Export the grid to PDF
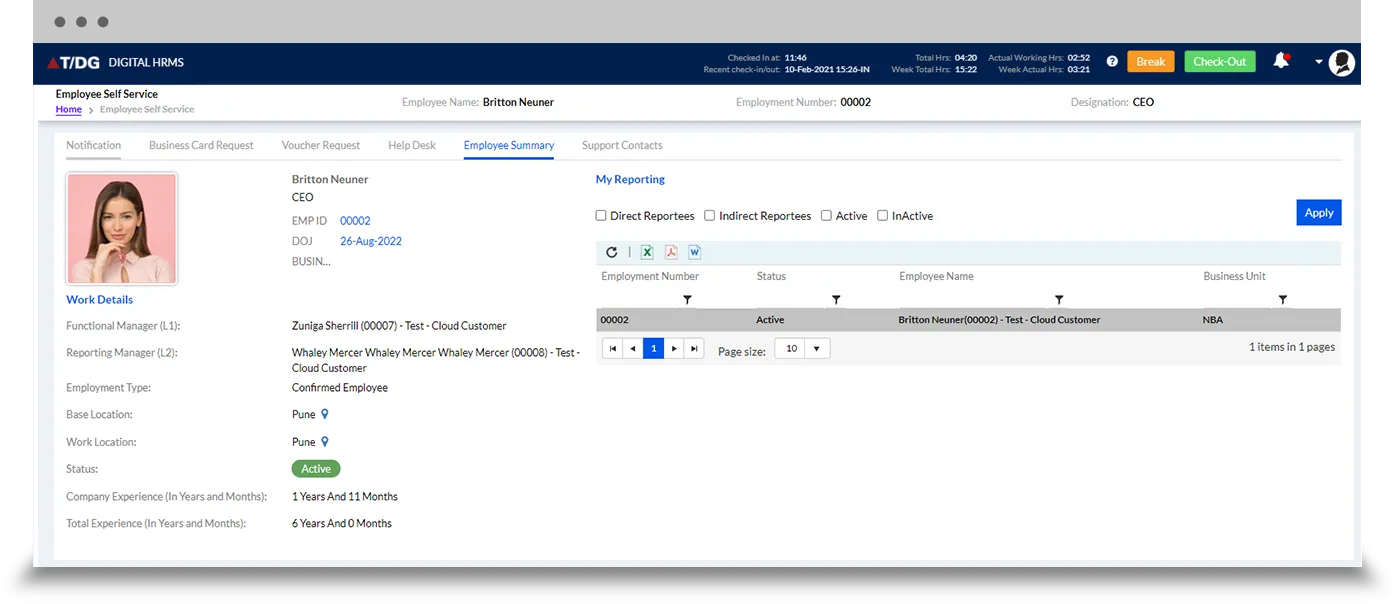Image resolution: width=1395 pixels, height=604 pixels. click(672, 253)
